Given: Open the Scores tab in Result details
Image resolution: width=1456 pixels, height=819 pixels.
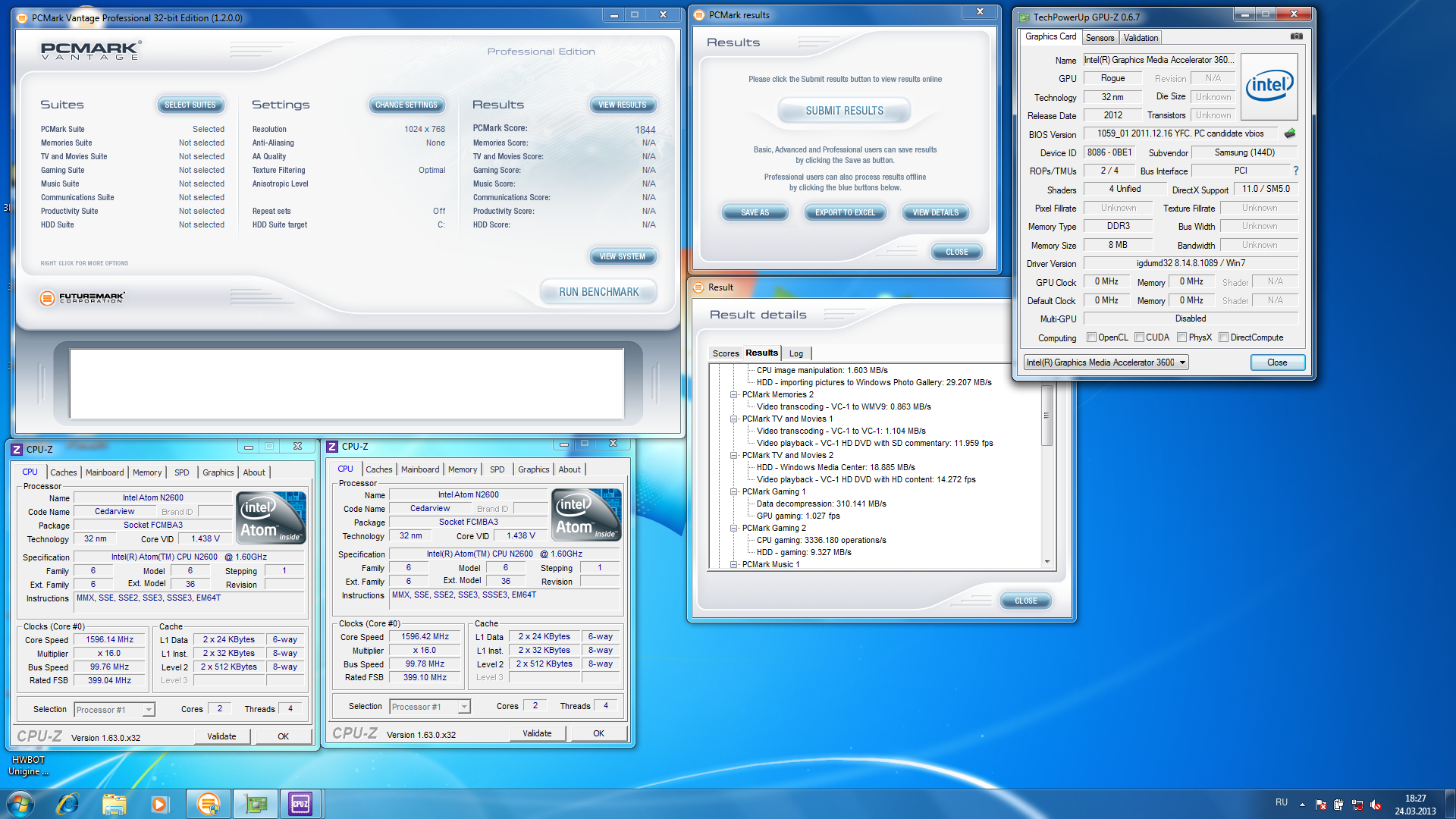Looking at the screenshot, I should [725, 353].
